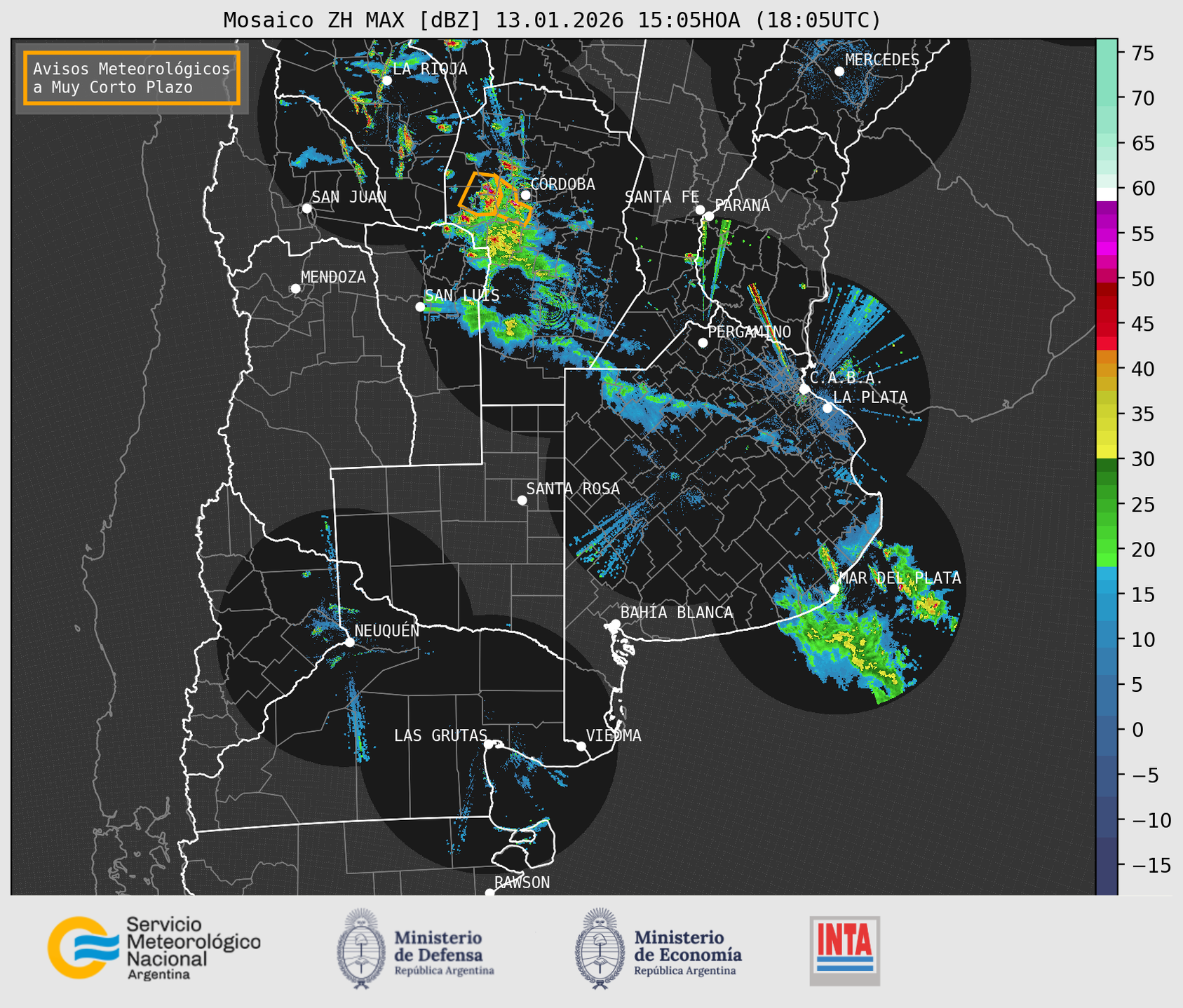The image size is (1183, 1008).
Task: Click the Servicio Meteorológico Nacional logo
Action: (x=154, y=948)
